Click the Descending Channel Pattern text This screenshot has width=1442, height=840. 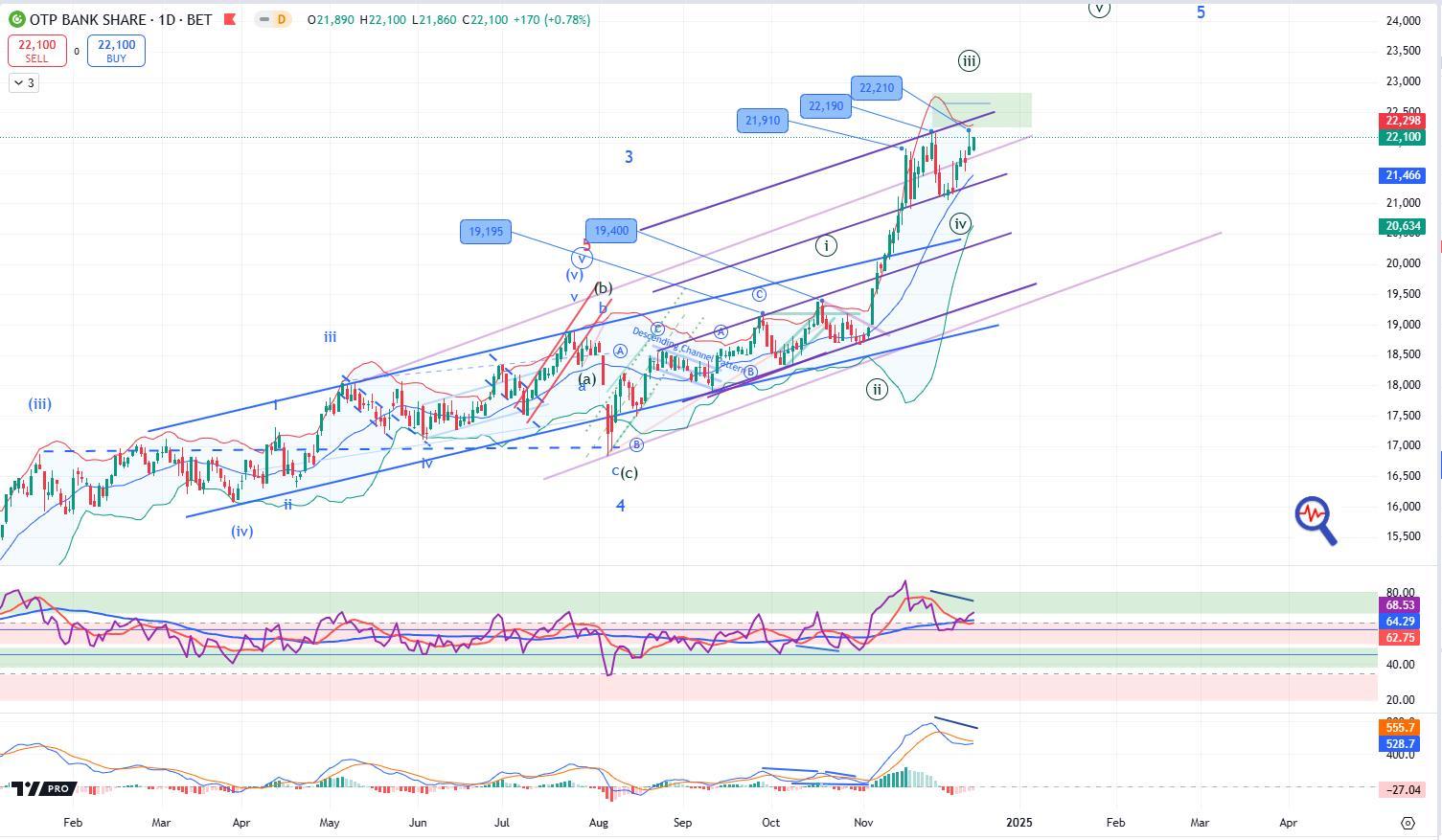click(x=688, y=352)
